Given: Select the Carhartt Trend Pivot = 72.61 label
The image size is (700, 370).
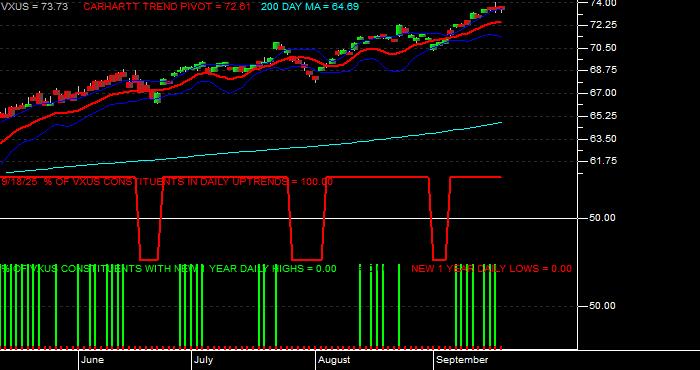Looking at the screenshot, I should pyautogui.click(x=167, y=7).
